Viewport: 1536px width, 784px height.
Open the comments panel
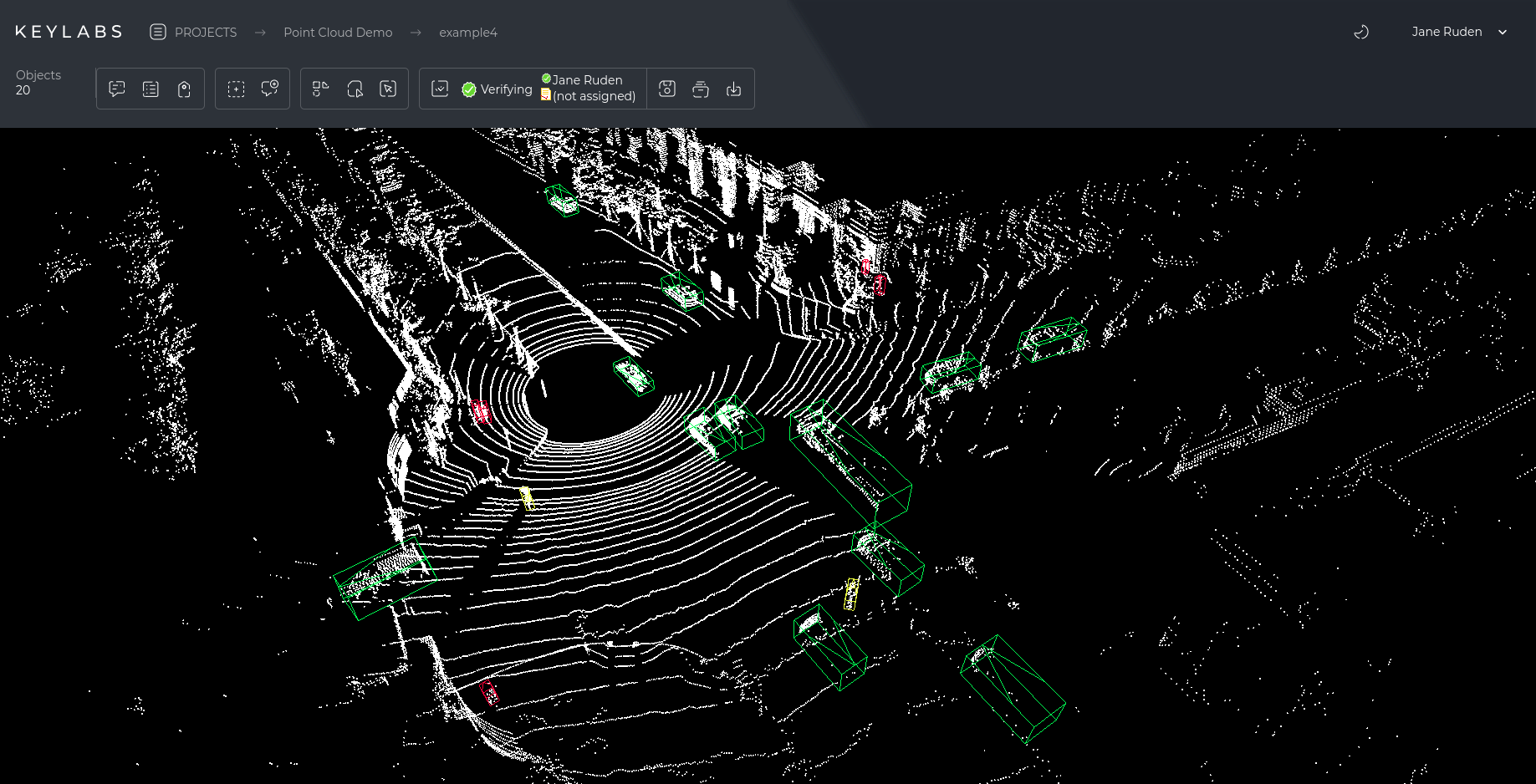point(117,89)
